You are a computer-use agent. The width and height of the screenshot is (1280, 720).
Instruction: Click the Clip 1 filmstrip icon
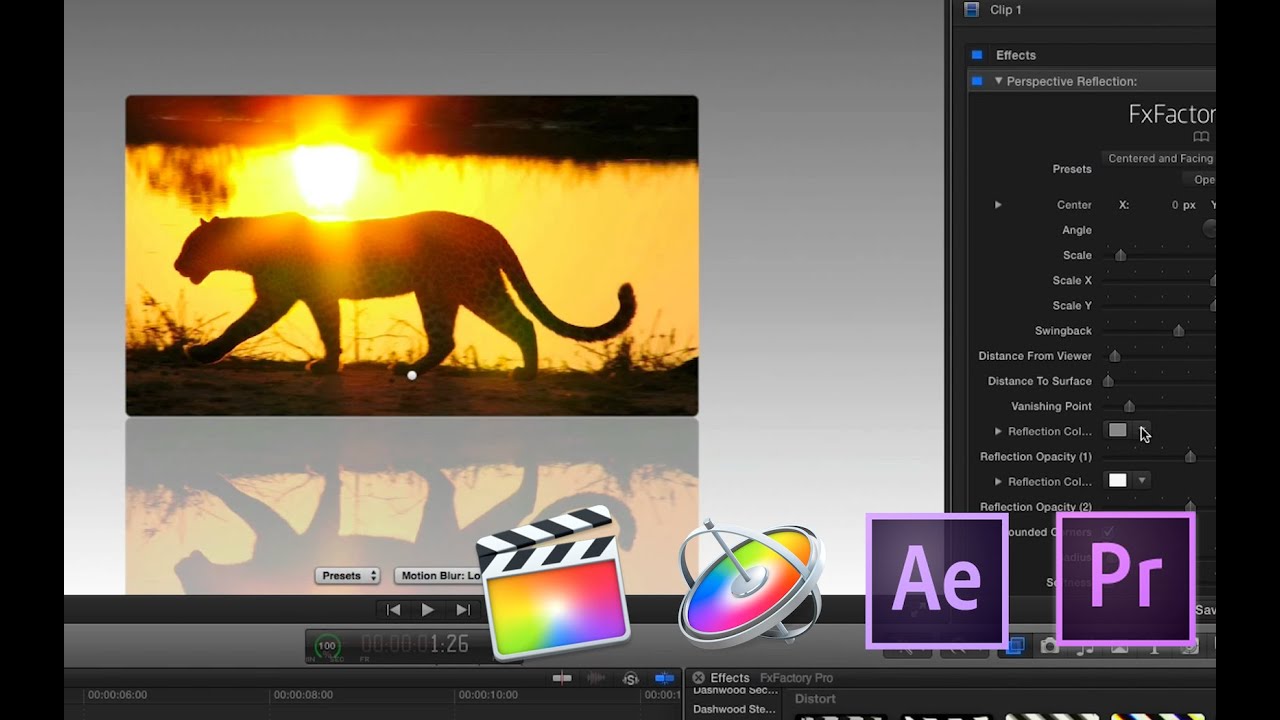point(971,9)
